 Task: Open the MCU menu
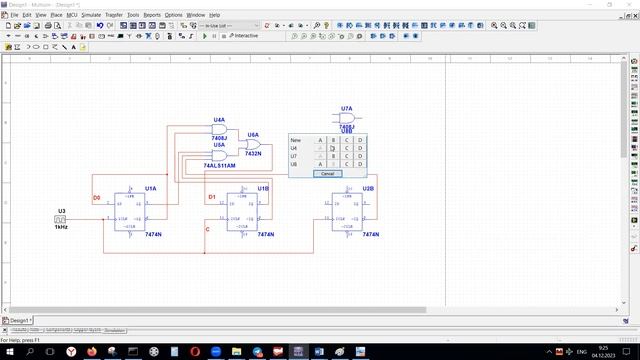point(72,15)
